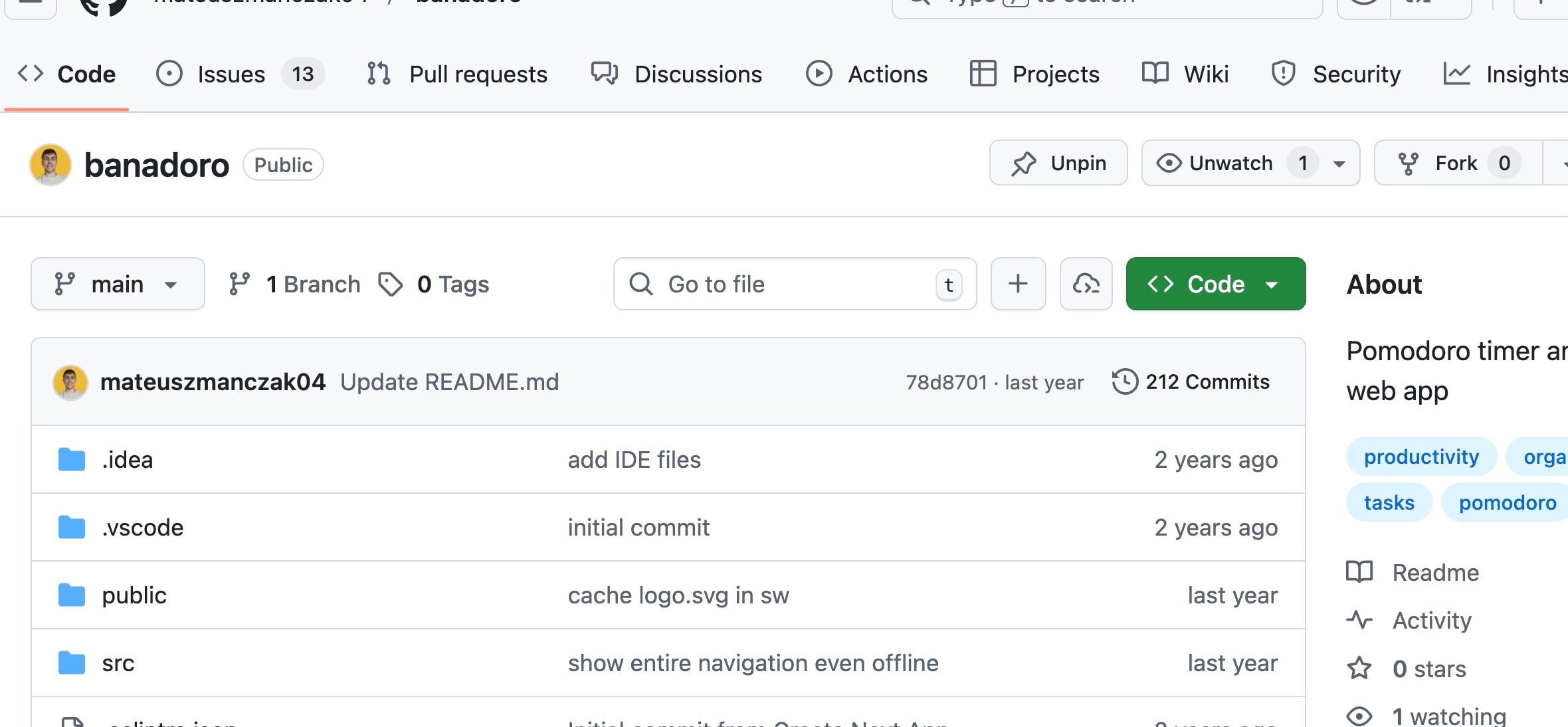
Task: Open the Unwatch notification options arrow
Action: [1339, 163]
